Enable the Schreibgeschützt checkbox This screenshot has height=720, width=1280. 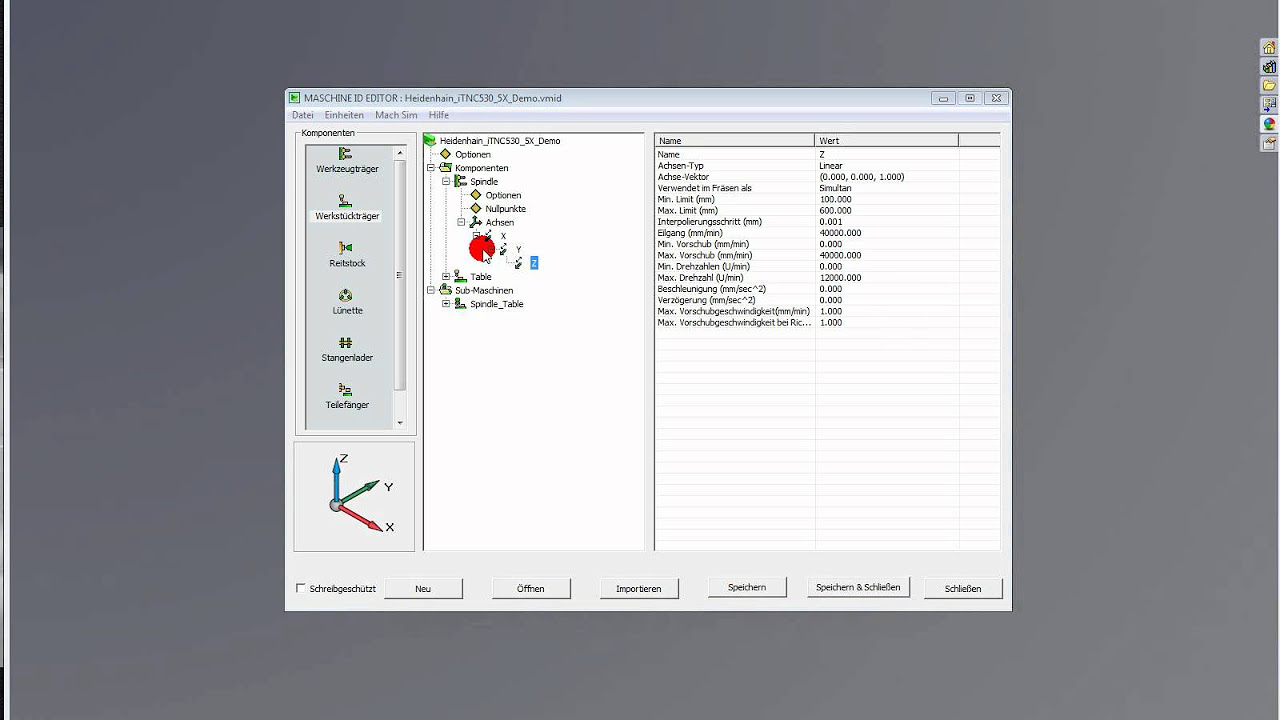coord(301,589)
